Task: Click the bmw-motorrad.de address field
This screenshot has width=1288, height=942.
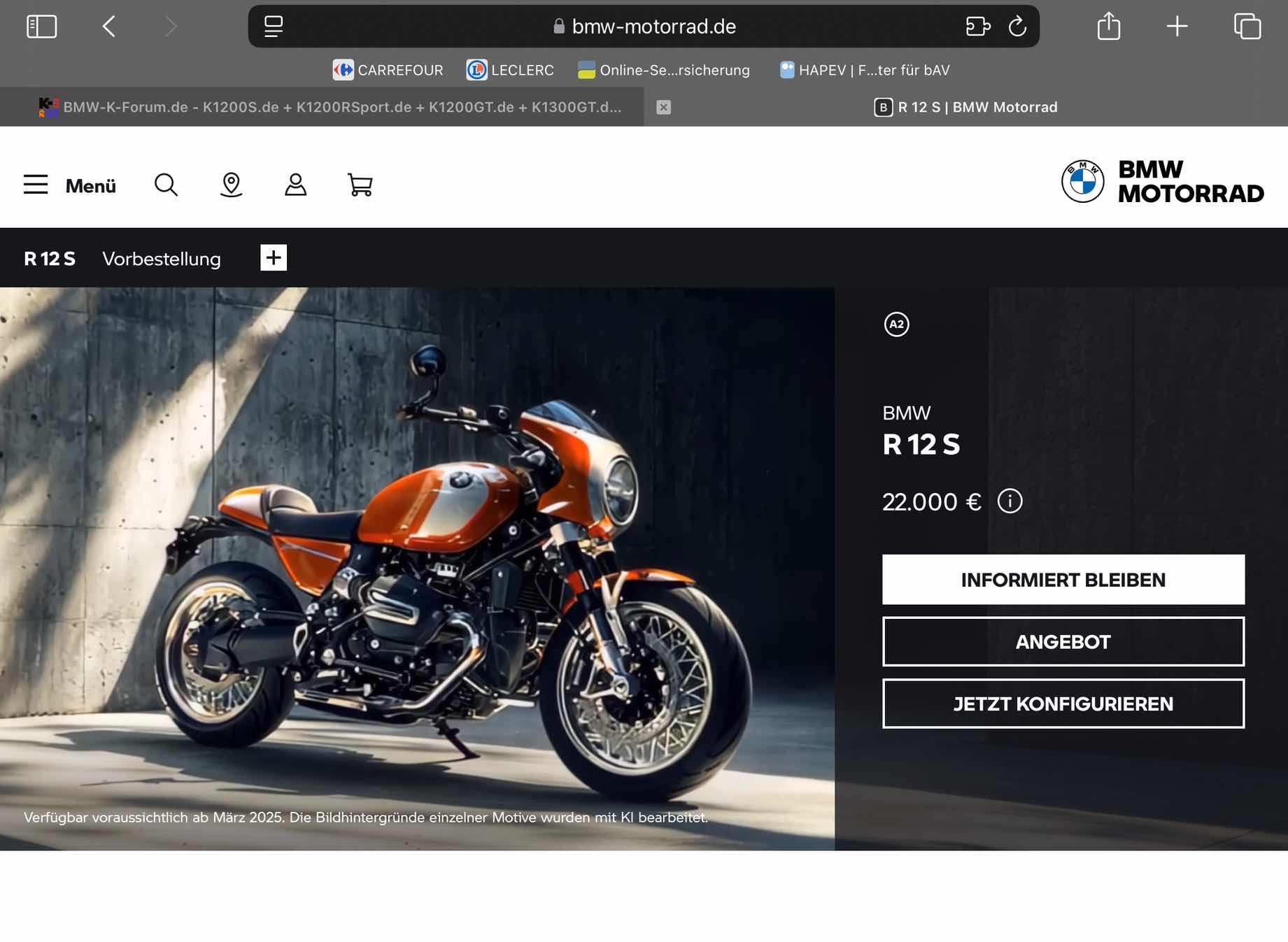Action: [653, 27]
